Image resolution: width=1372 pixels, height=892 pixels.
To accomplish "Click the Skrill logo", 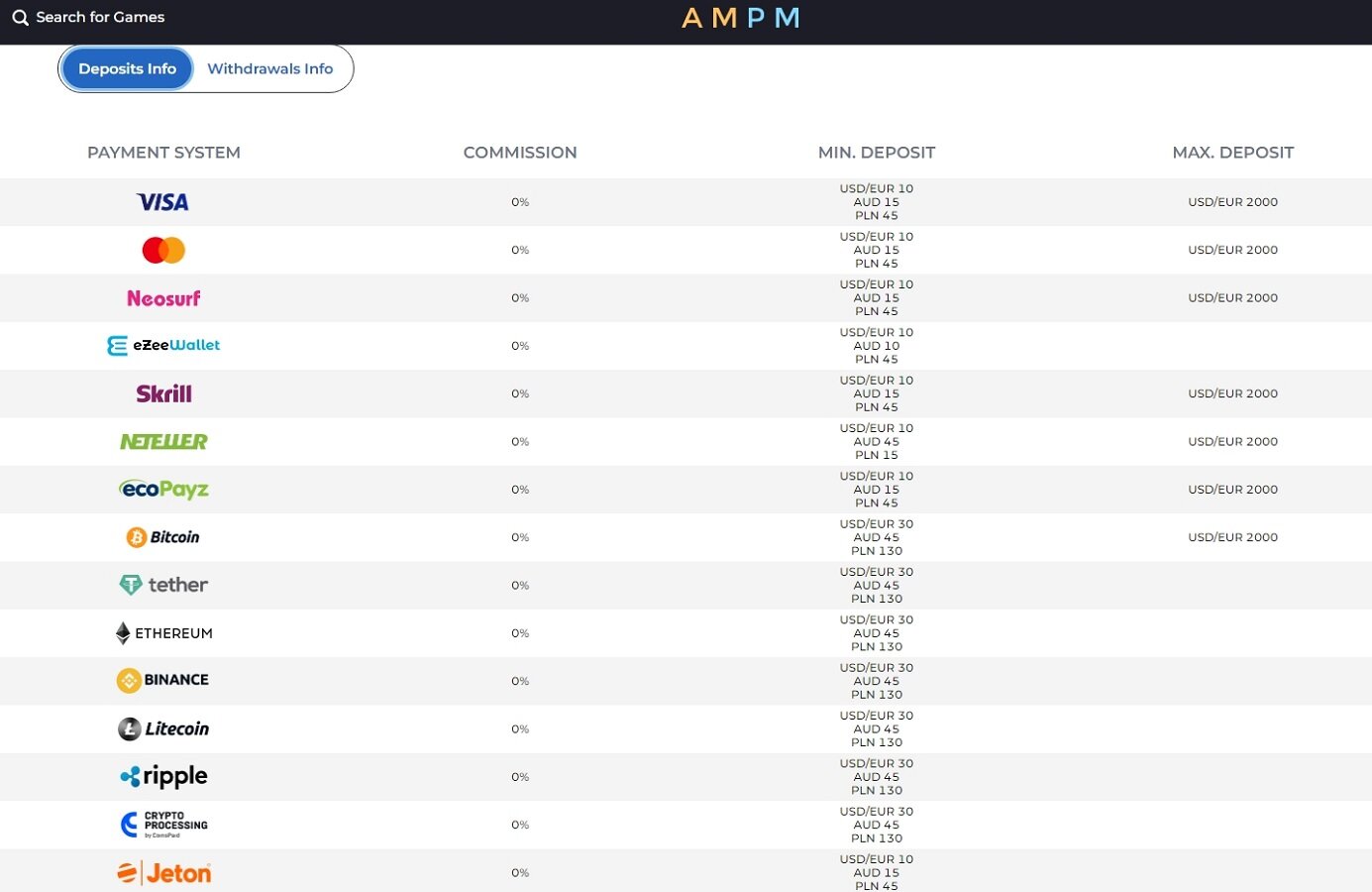I will 163,393.
